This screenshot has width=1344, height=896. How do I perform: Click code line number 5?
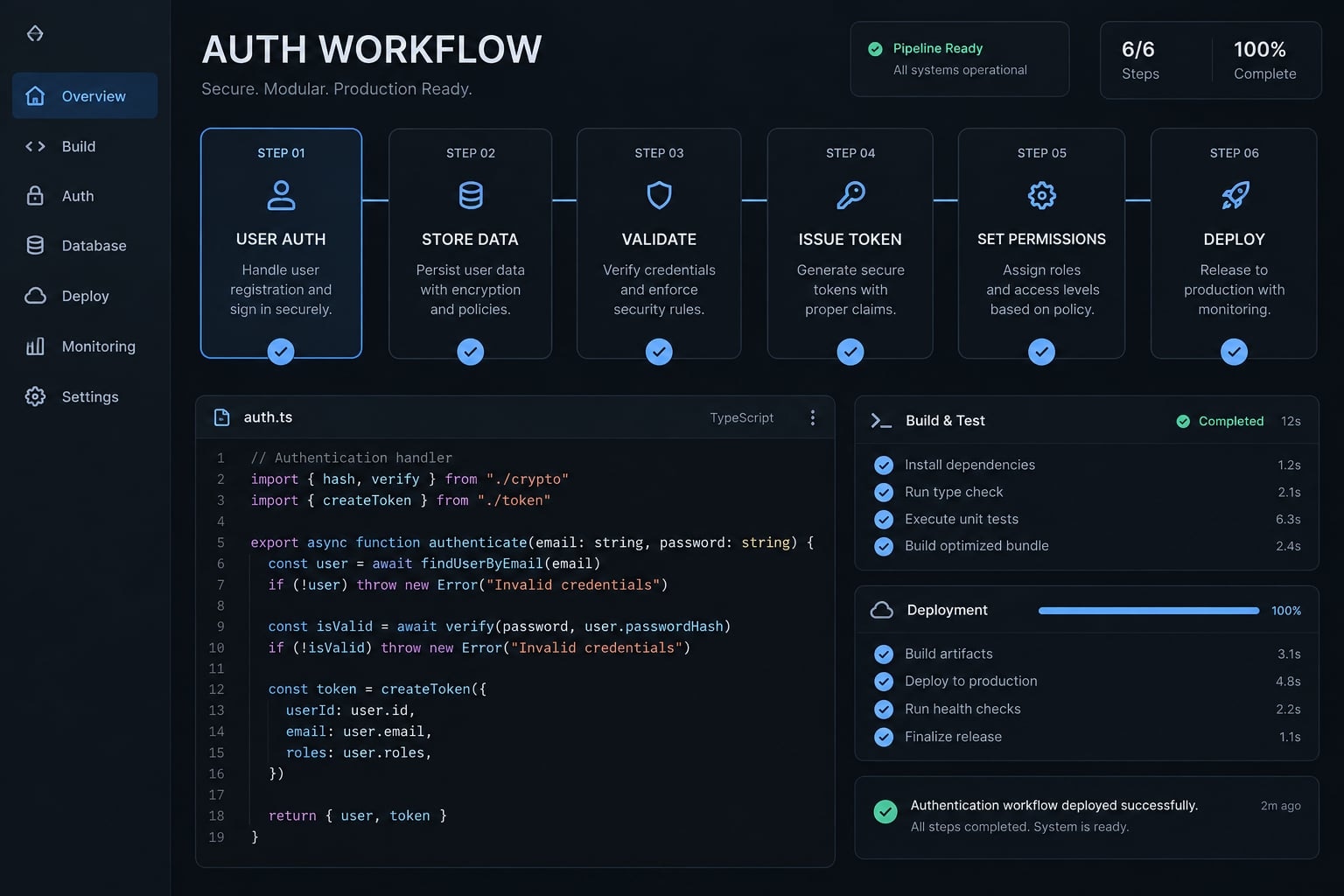220,542
